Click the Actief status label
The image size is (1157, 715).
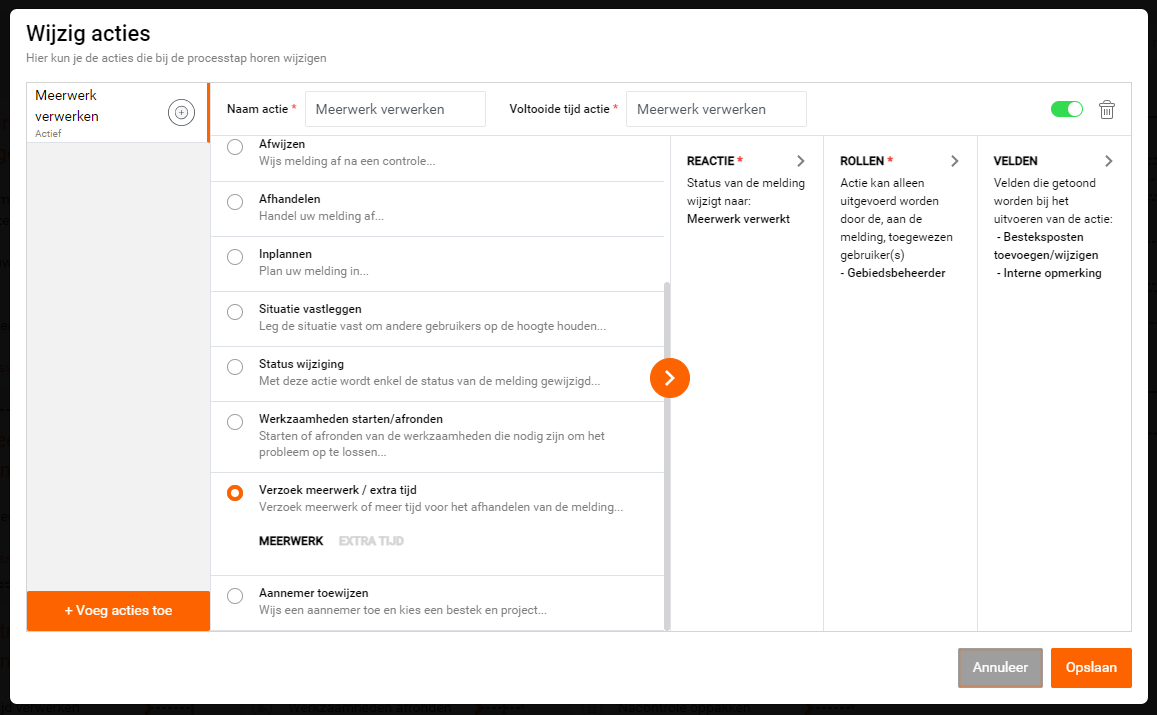[x=48, y=134]
